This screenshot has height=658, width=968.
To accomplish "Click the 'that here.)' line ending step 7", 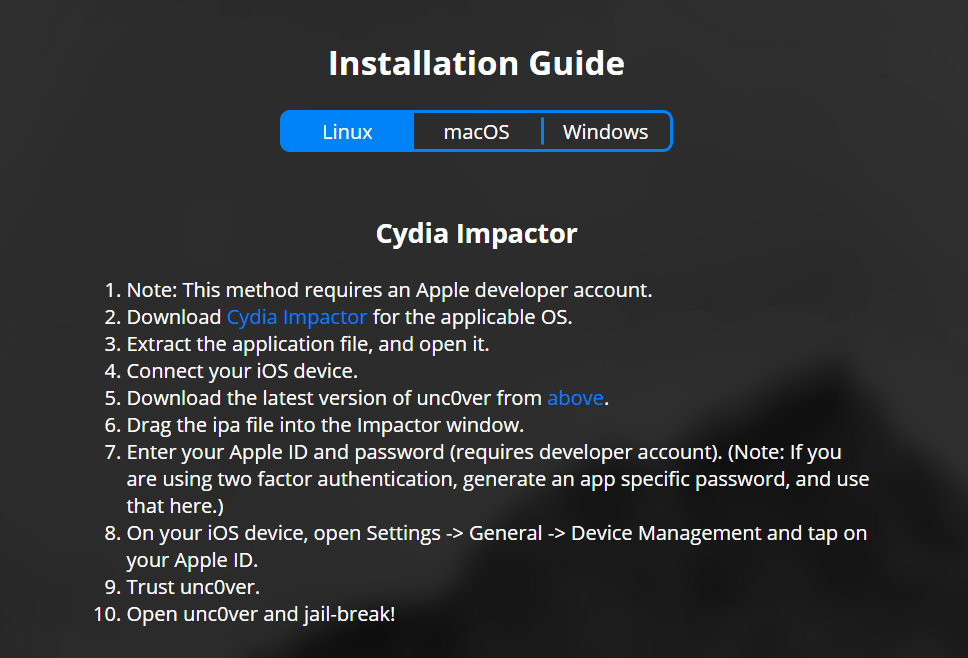I will [175, 506].
